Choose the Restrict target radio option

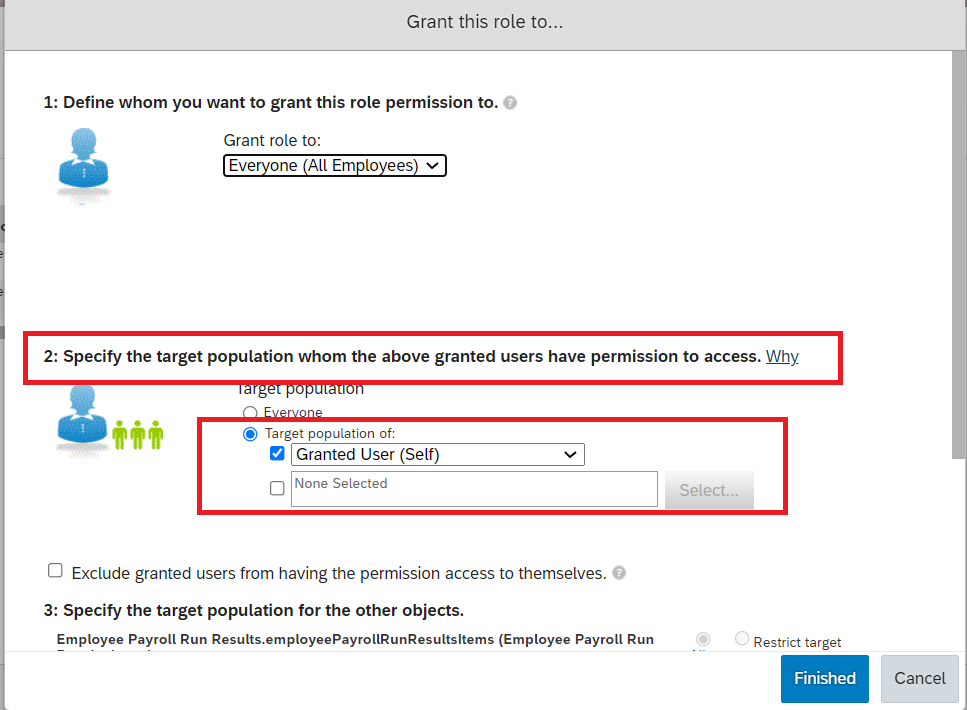742,639
